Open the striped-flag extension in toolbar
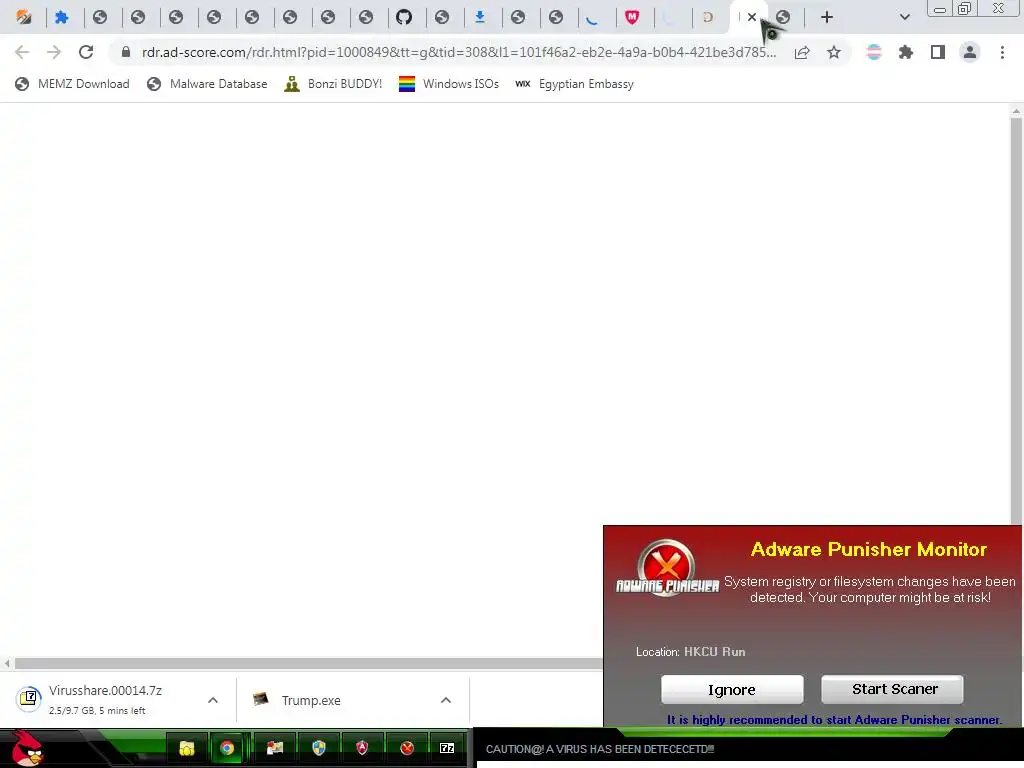Viewport: 1024px width, 768px height. click(x=874, y=52)
